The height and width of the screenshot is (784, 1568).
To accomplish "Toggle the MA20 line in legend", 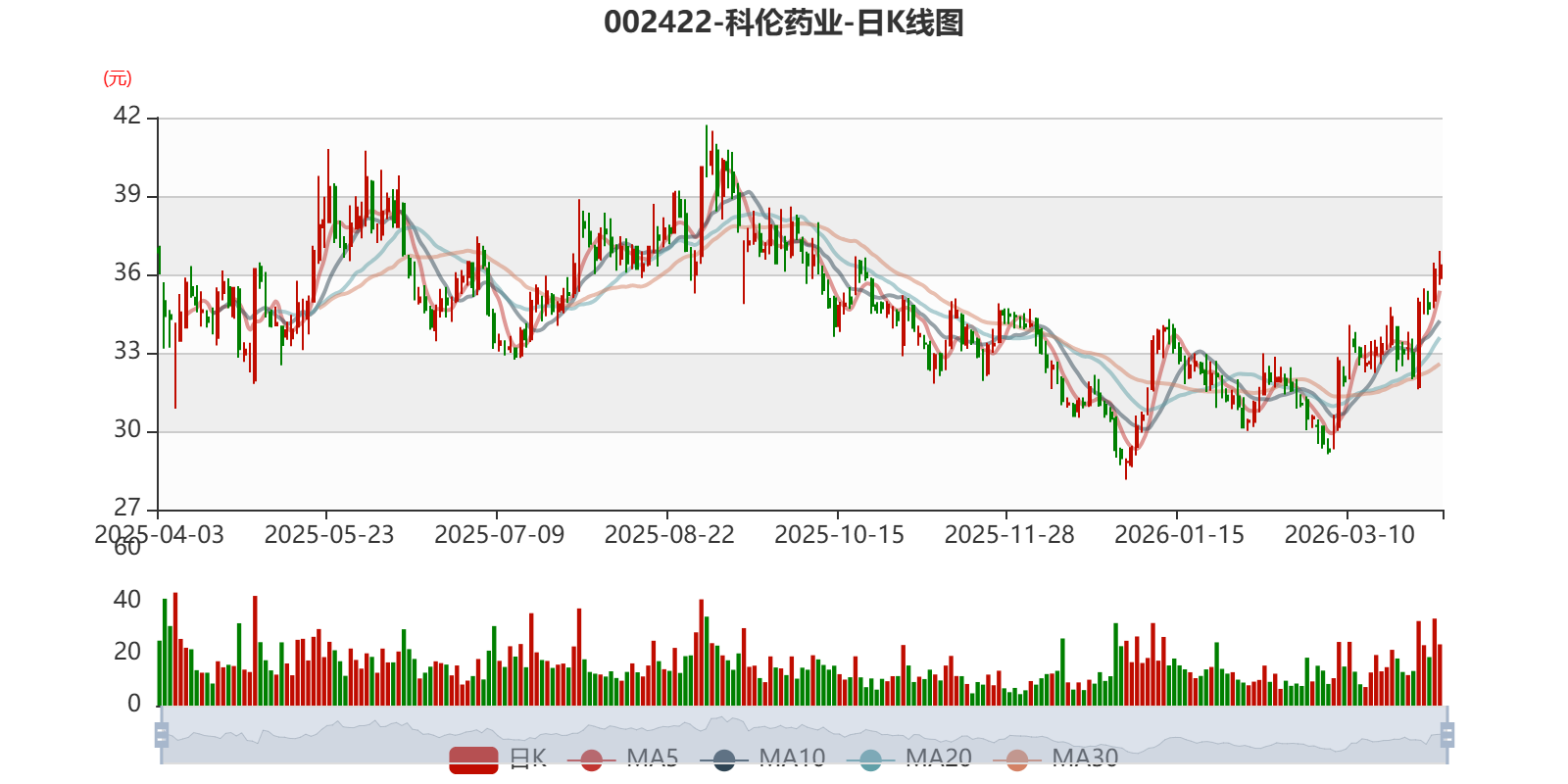I will (x=909, y=759).
